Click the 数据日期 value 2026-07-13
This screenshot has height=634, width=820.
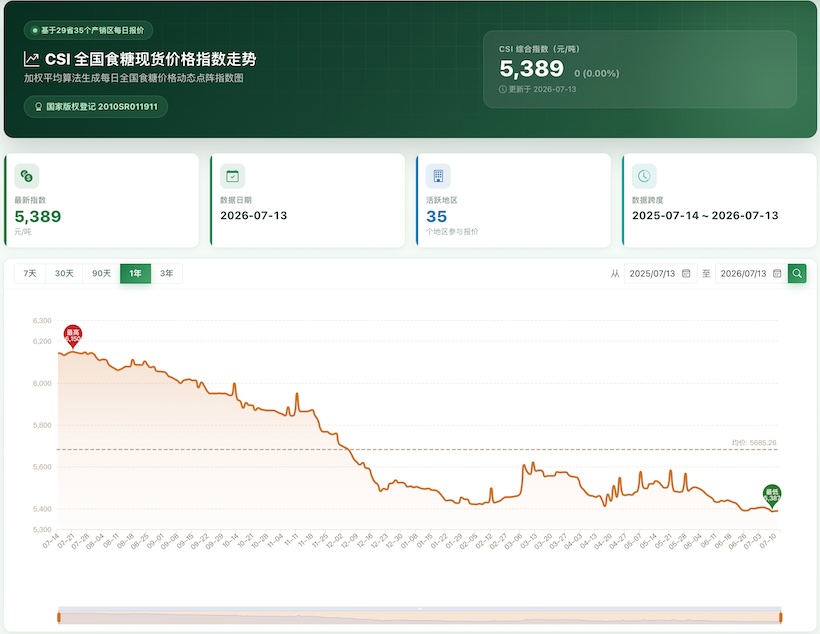point(254,216)
